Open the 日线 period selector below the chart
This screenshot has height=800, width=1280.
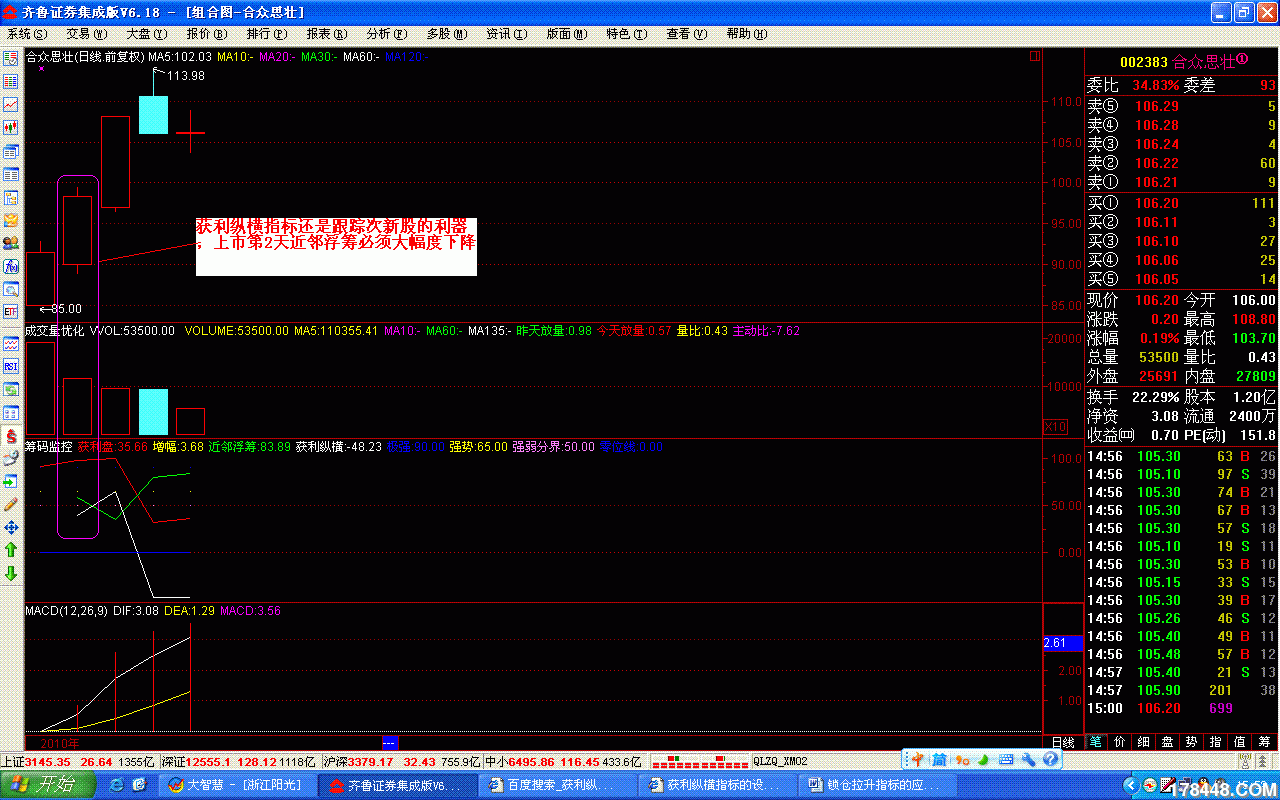coord(1063,742)
